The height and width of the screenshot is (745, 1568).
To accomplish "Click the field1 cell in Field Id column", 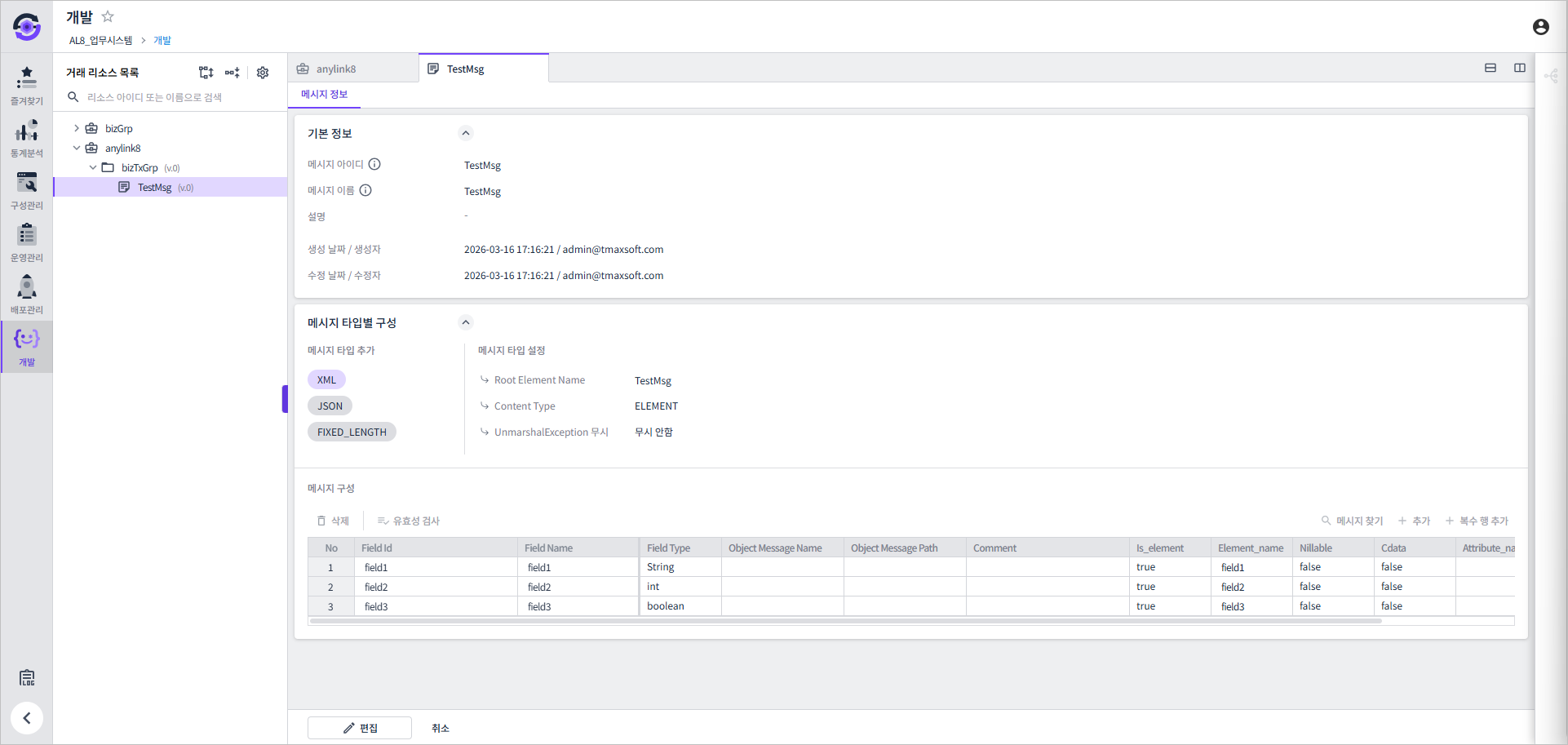I will coord(436,567).
